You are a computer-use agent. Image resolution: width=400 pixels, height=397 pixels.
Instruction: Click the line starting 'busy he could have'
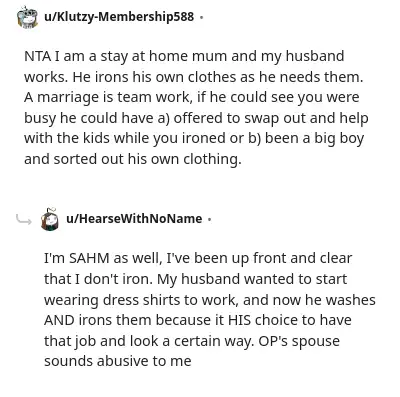tap(196, 118)
